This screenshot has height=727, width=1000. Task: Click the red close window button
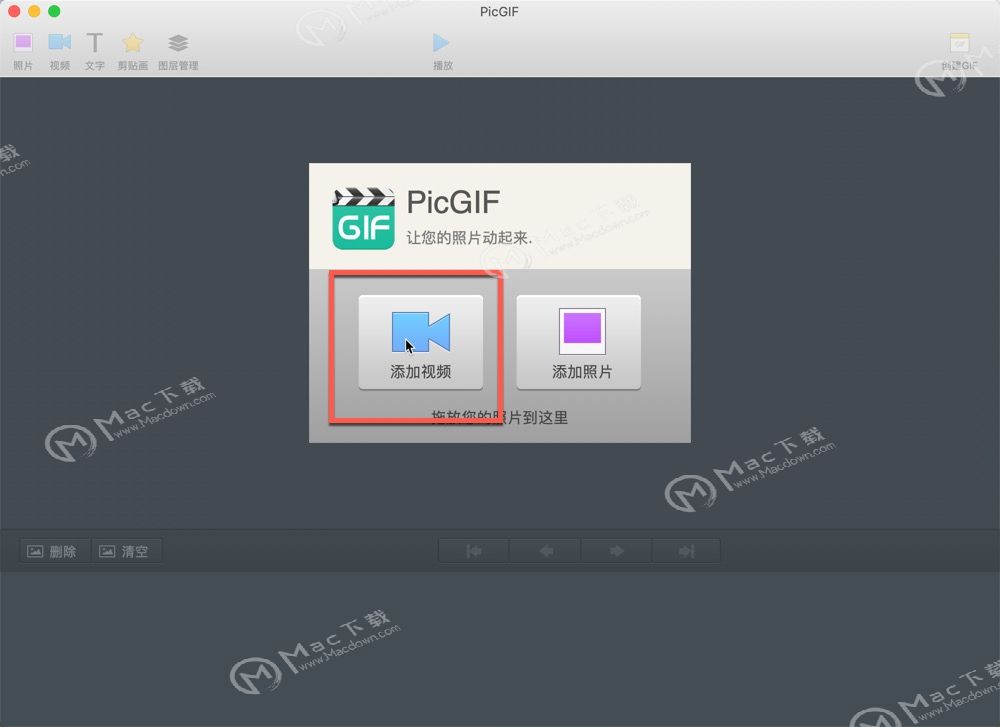[x=14, y=11]
